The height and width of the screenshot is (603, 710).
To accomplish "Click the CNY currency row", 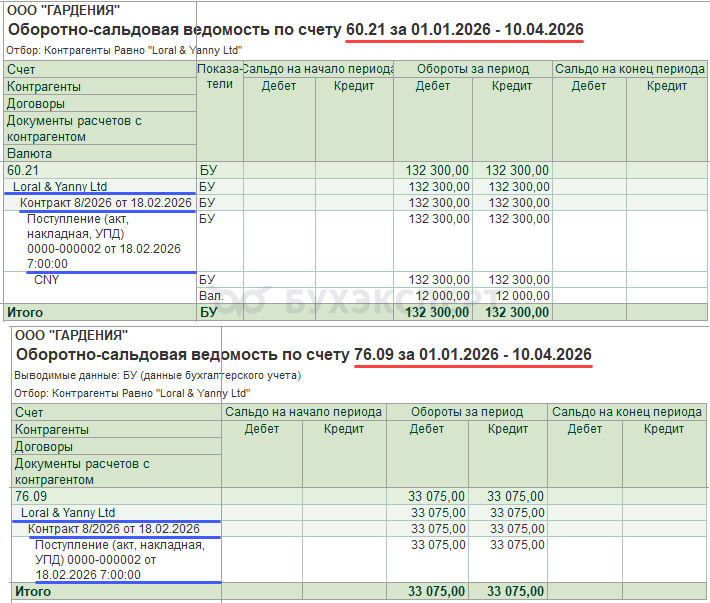I will click(x=46, y=279).
